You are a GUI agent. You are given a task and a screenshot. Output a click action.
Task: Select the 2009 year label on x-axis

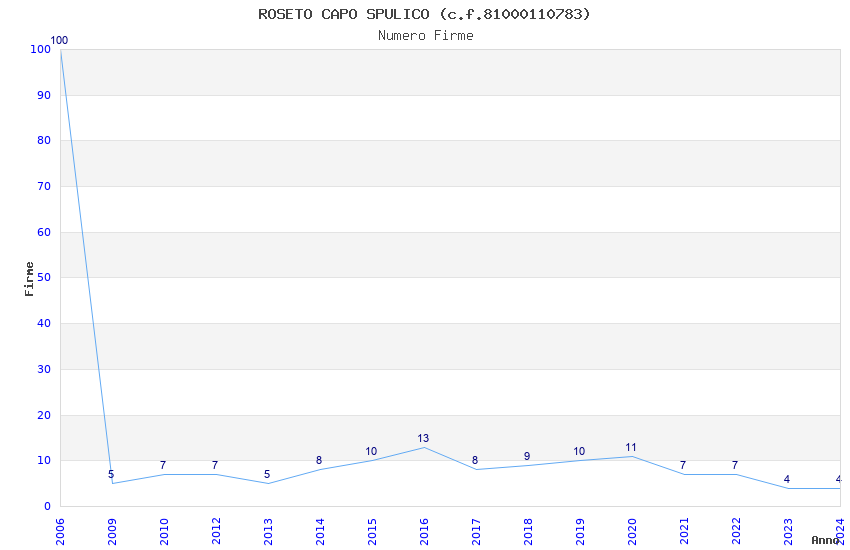112,532
